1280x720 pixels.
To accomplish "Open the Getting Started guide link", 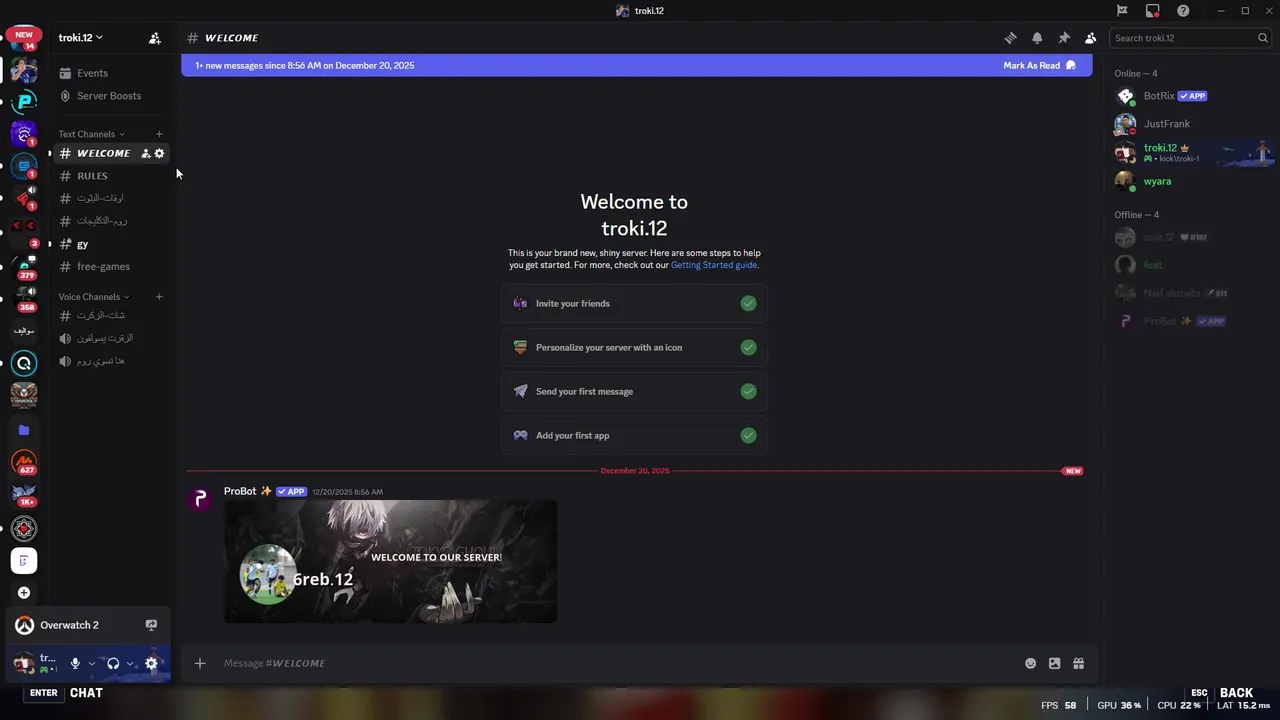I will pyautogui.click(x=714, y=265).
